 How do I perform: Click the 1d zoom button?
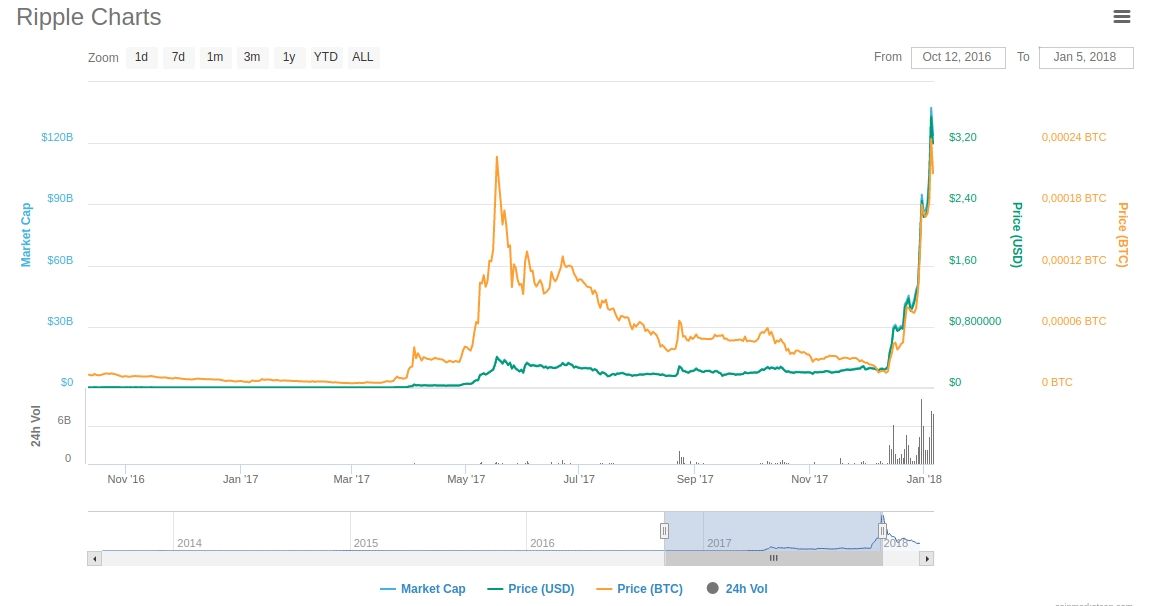pos(142,57)
